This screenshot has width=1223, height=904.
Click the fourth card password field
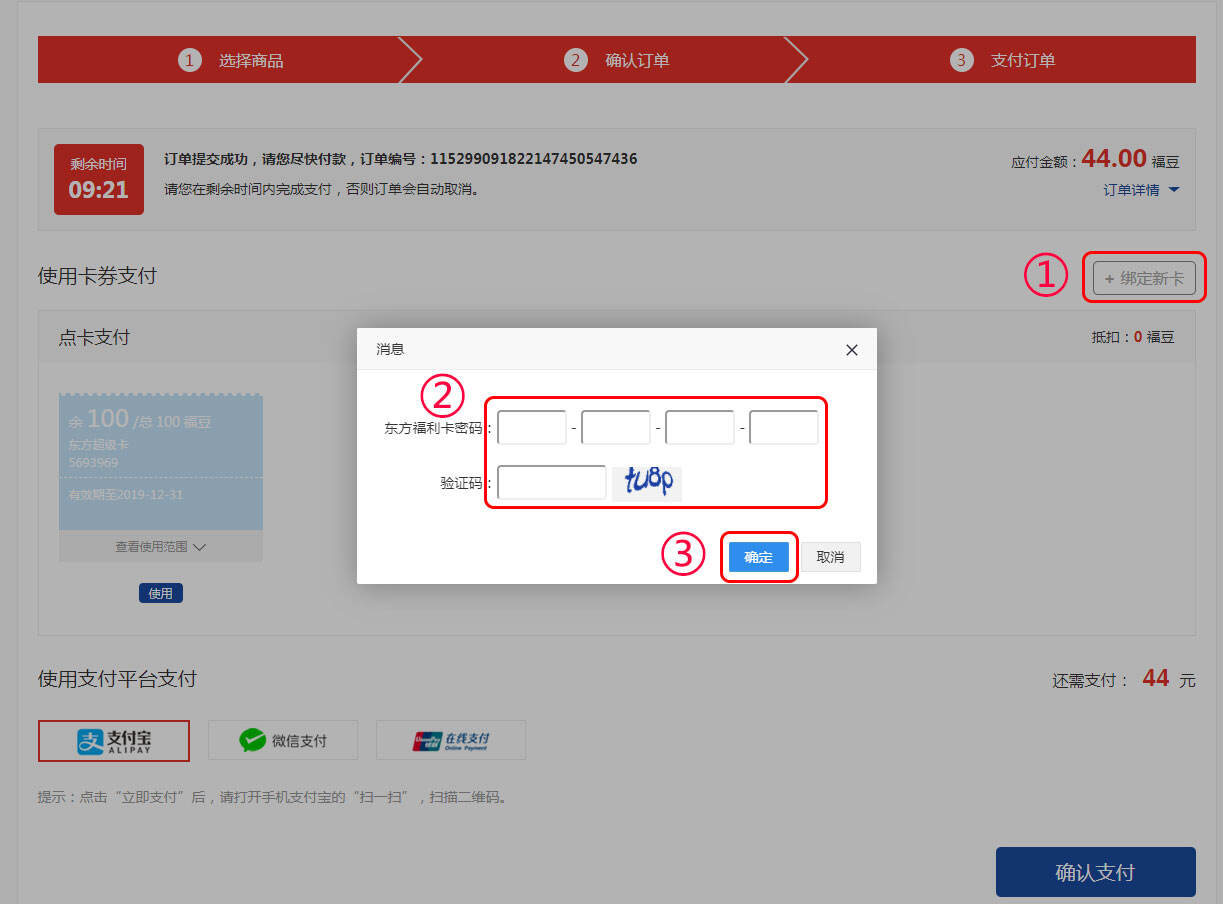[x=784, y=428]
